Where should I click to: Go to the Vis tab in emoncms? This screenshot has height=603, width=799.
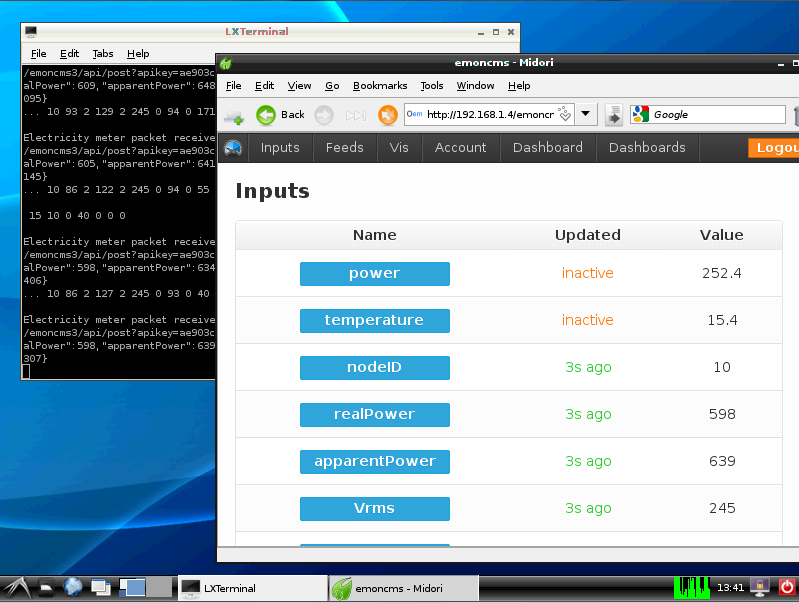click(x=399, y=148)
